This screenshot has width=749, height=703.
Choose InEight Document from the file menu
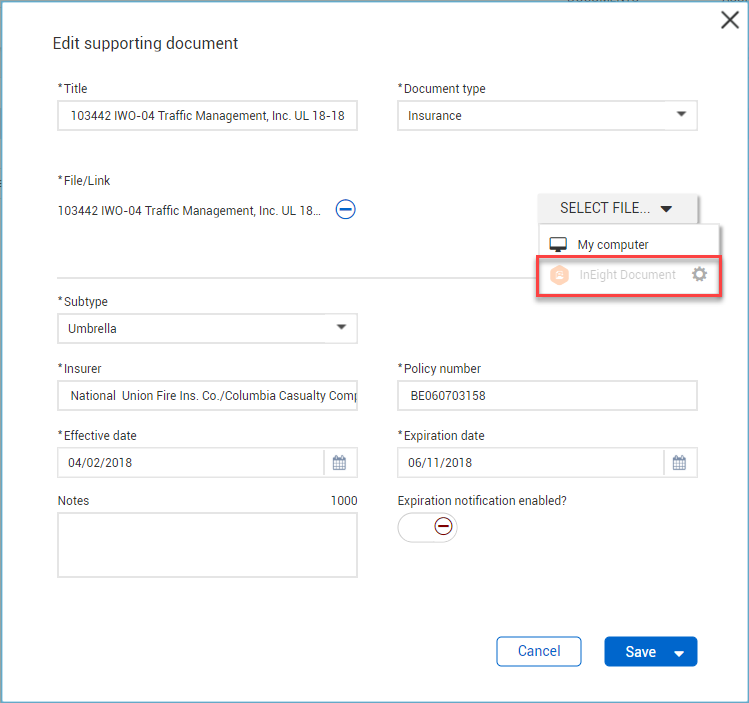(627, 275)
